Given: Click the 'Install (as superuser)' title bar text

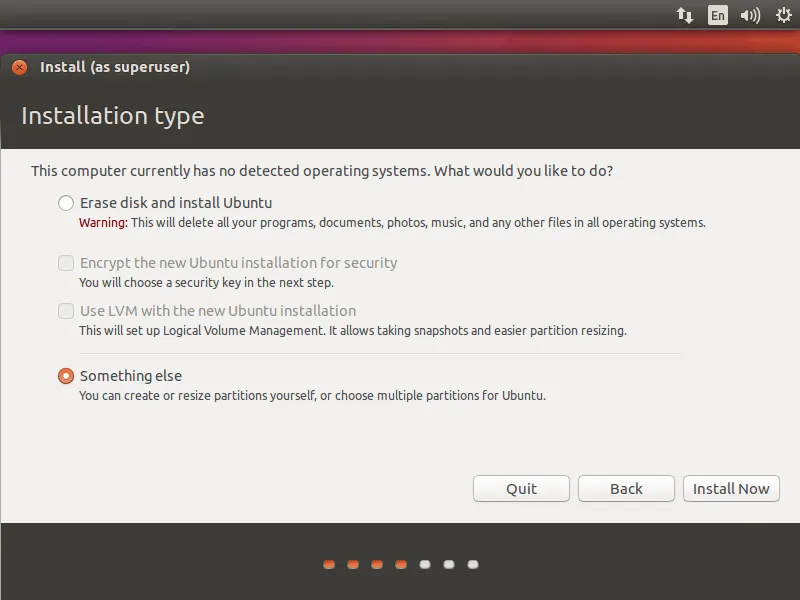Looking at the screenshot, I should tap(115, 67).
